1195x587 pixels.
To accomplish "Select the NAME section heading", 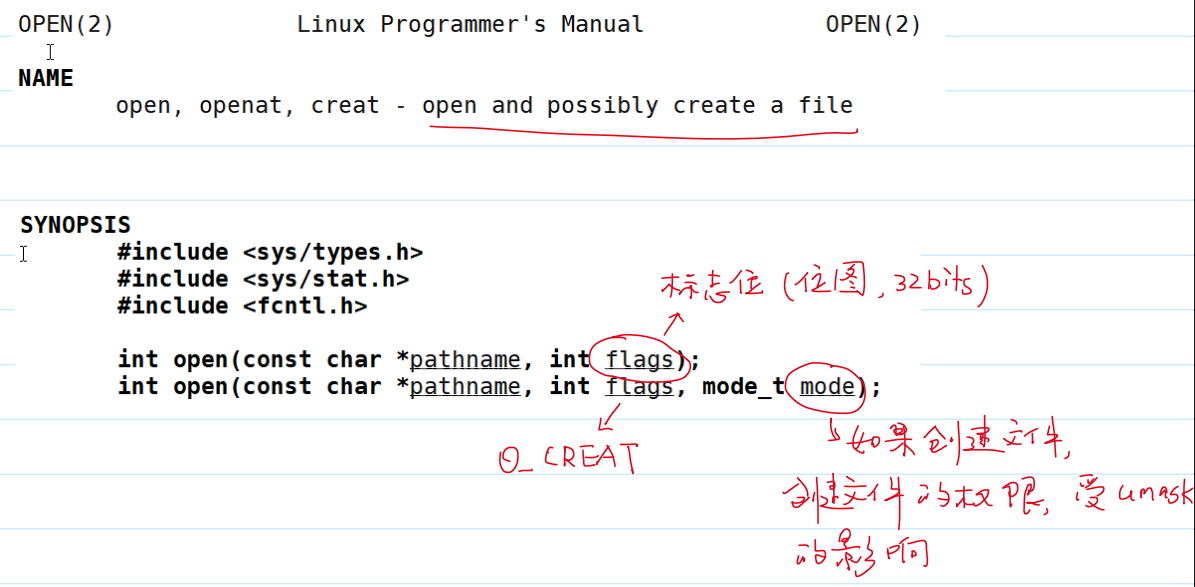I will pyautogui.click(x=46, y=78).
